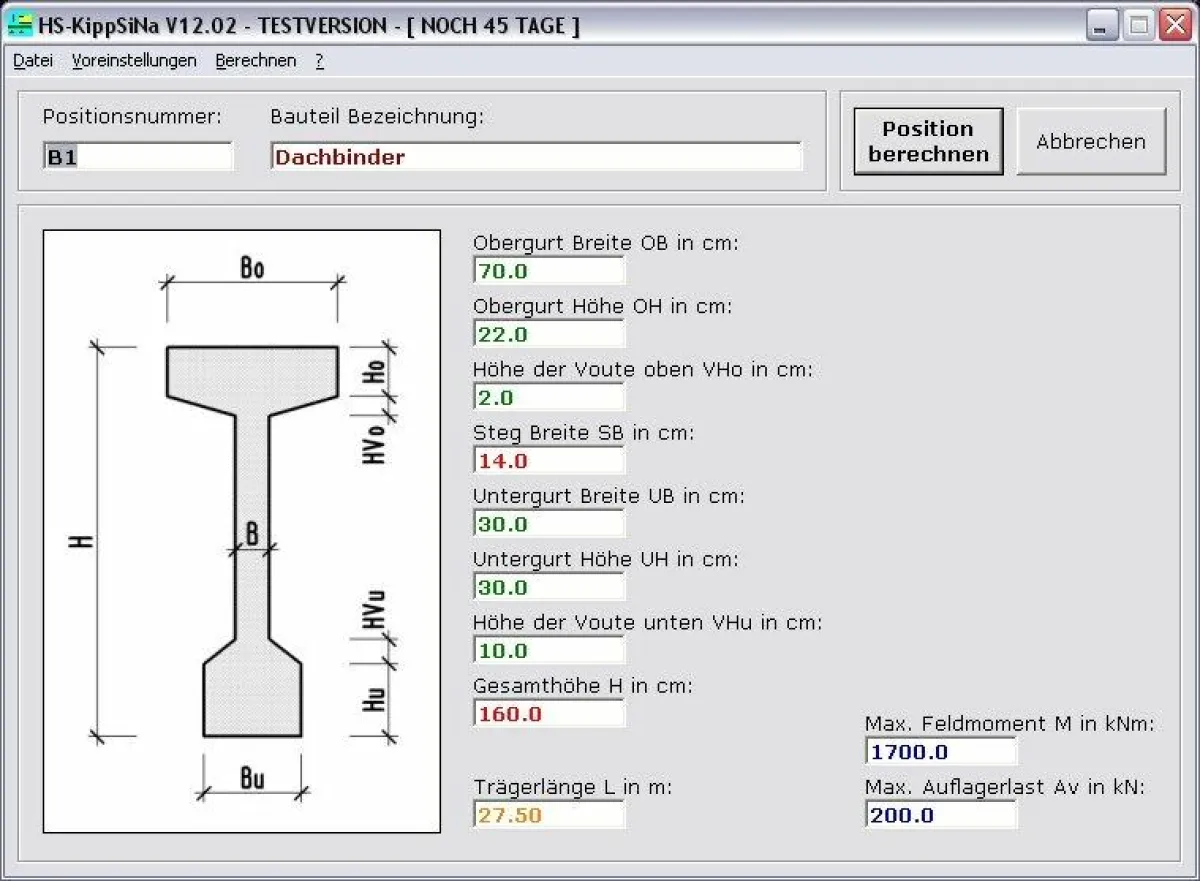Click the HS-KippSiNa app icon in title bar

pyautogui.click(x=20, y=25)
